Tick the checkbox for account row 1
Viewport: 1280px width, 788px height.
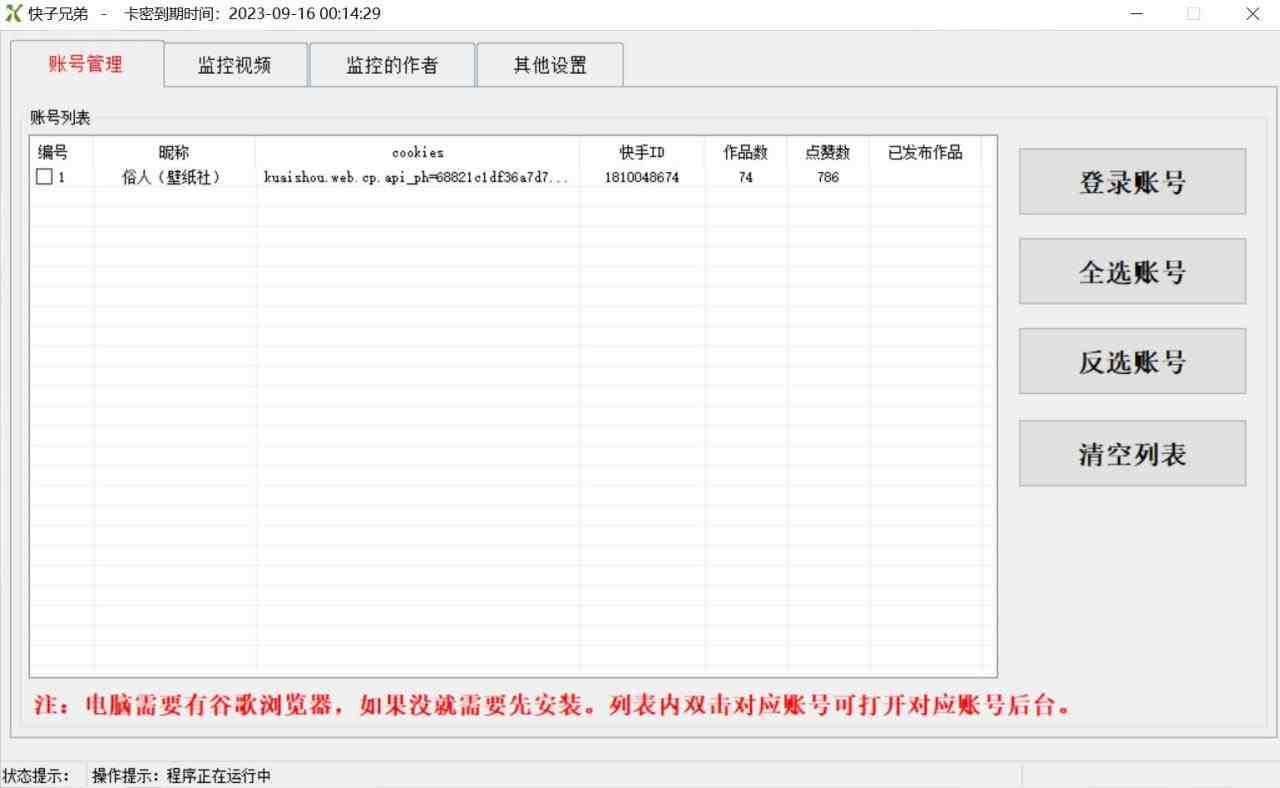(x=44, y=177)
